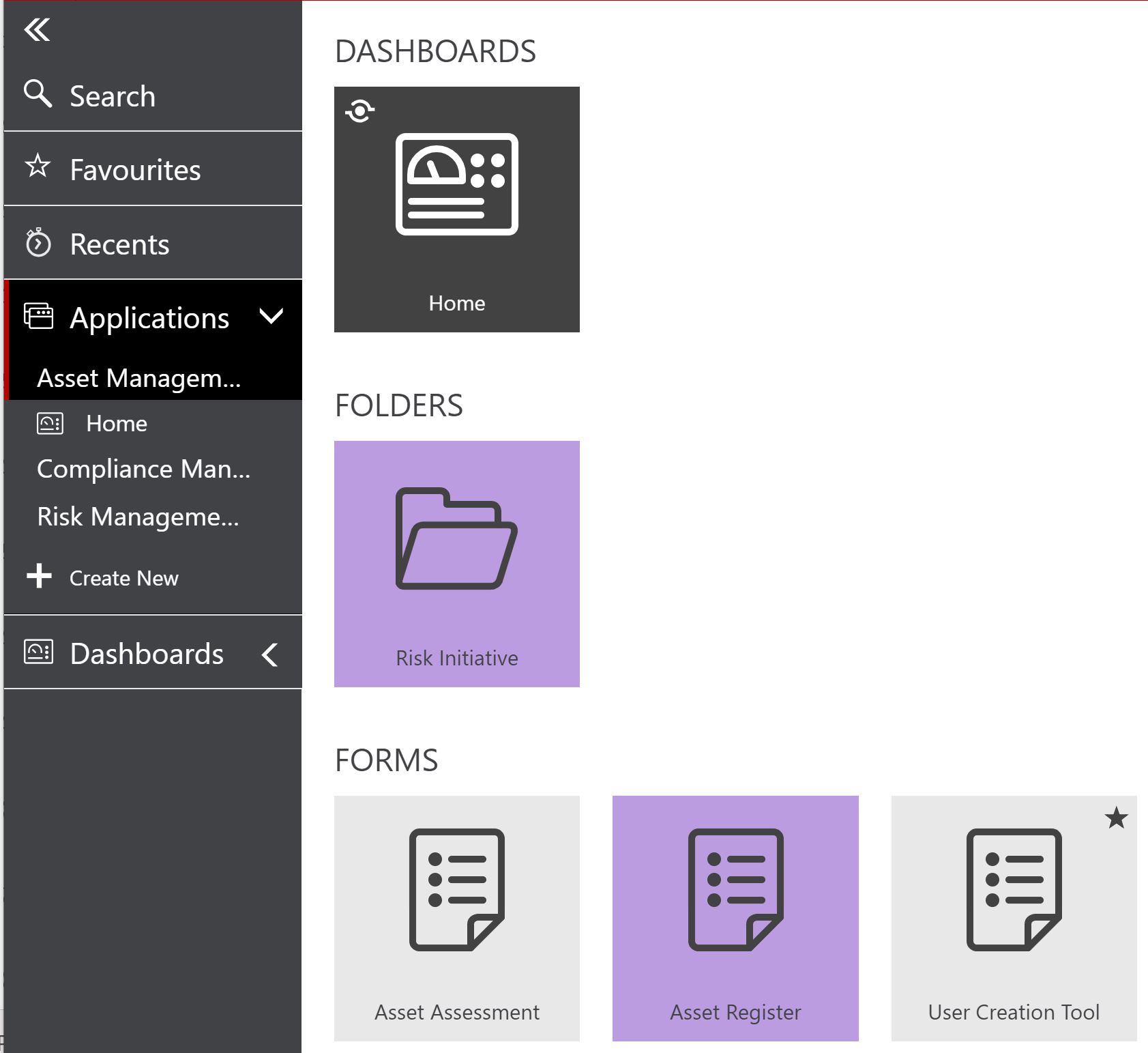Select the Asset Management application entry
Screen dimensions: 1148x1053
pos(138,377)
